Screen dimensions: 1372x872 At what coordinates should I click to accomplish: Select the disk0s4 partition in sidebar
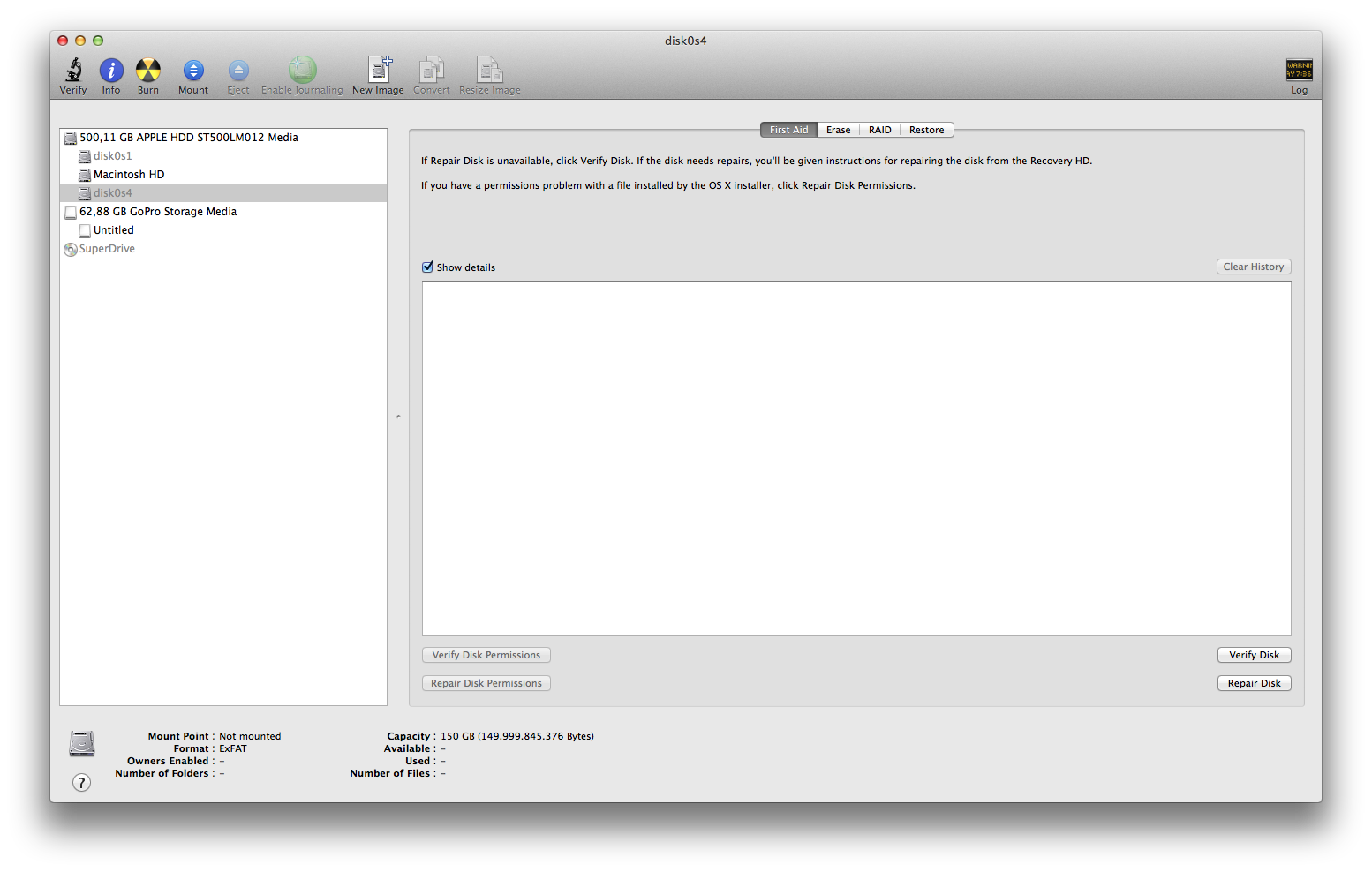pos(223,193)
